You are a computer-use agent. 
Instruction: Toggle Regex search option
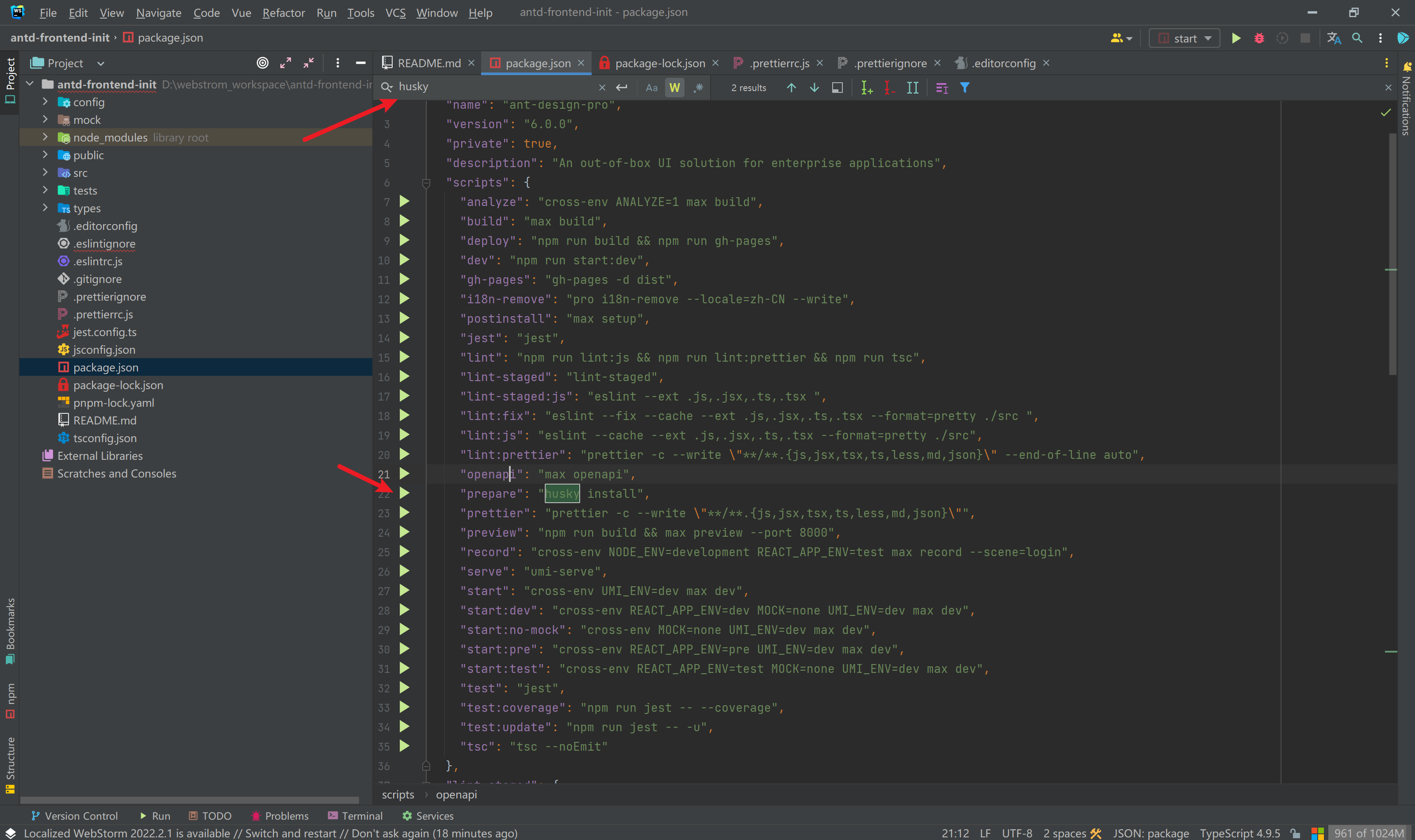point(699,88)
